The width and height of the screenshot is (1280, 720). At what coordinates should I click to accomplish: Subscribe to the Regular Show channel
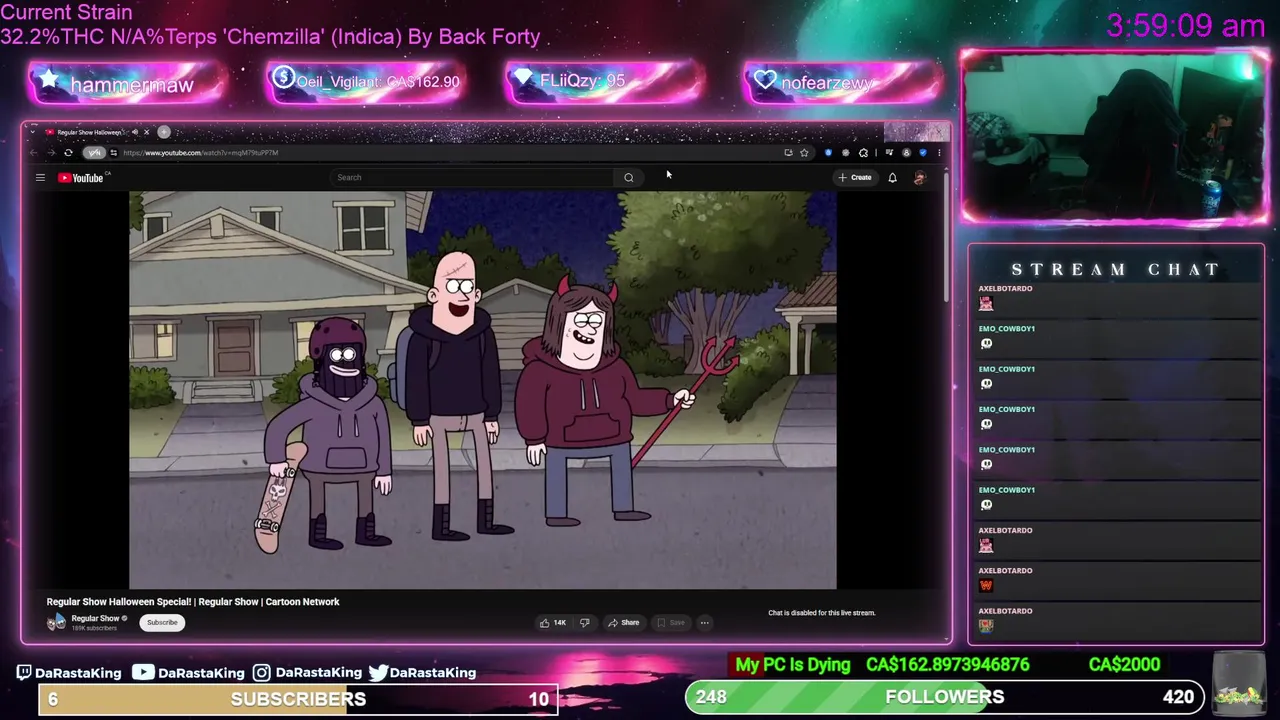coord(162,622)
